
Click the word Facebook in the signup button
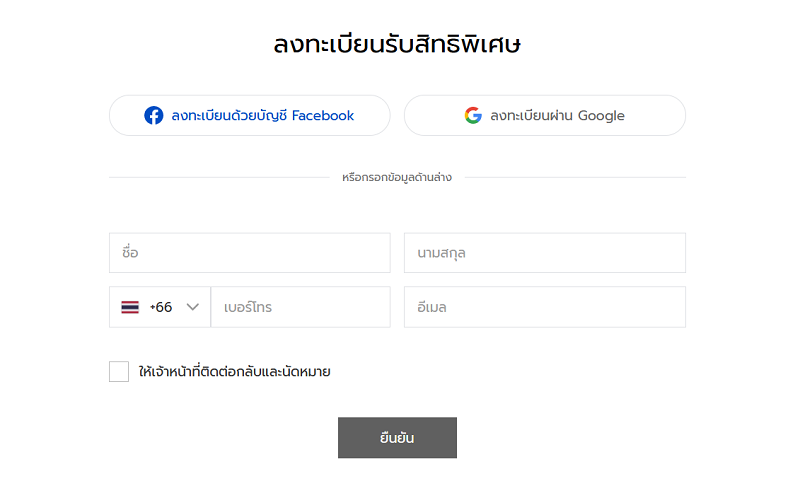point(323,116)
